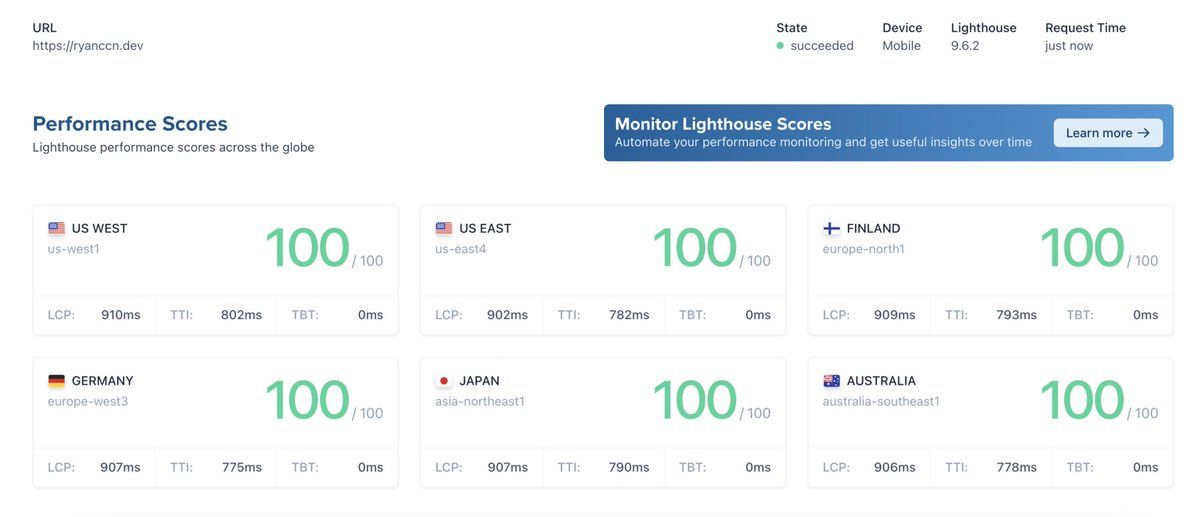Screen dimensions: 1200x517
Task: Click the arrow in Learn more button
Action: click(1143, 133)
